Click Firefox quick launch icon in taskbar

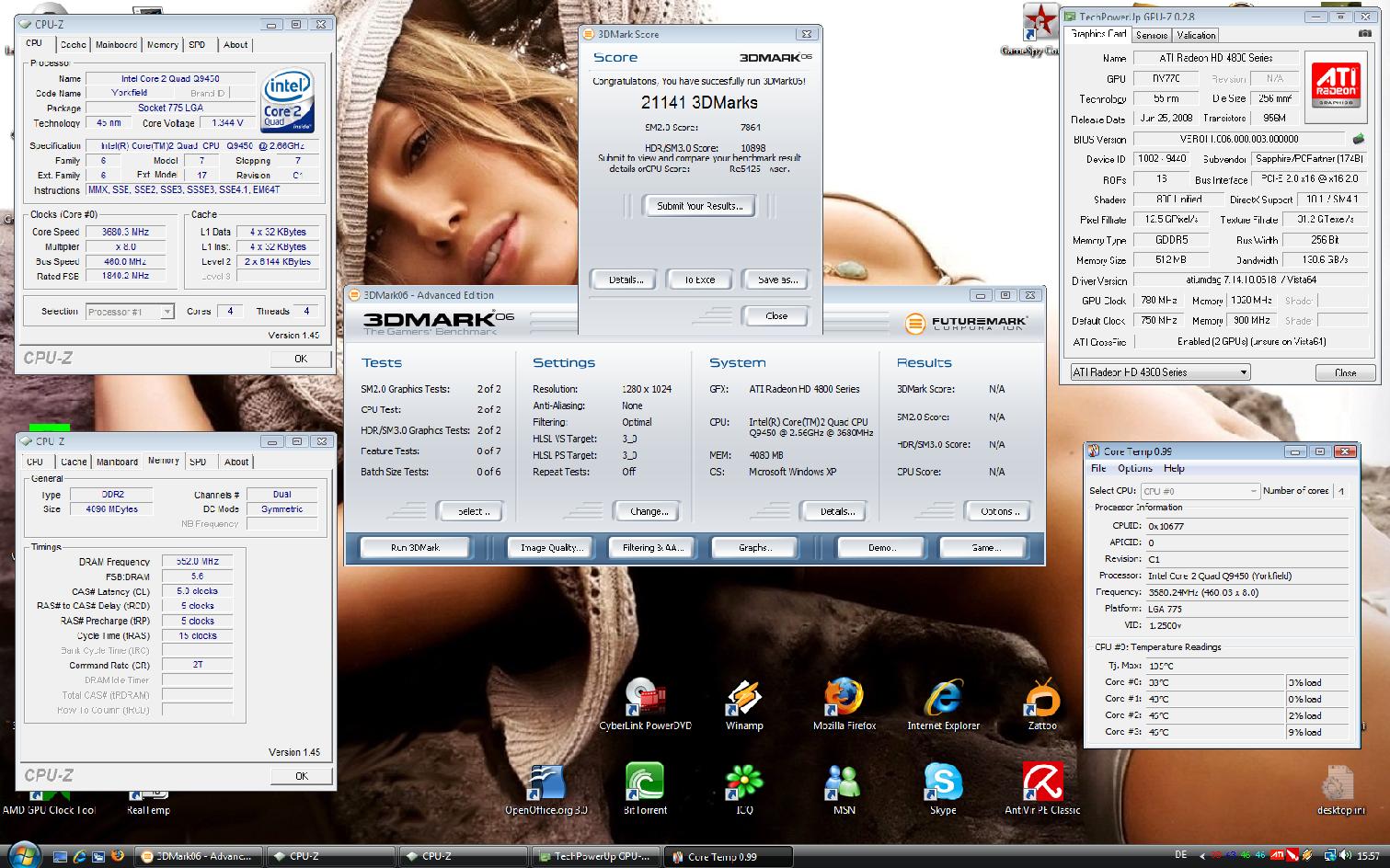(x=117, y=855)
